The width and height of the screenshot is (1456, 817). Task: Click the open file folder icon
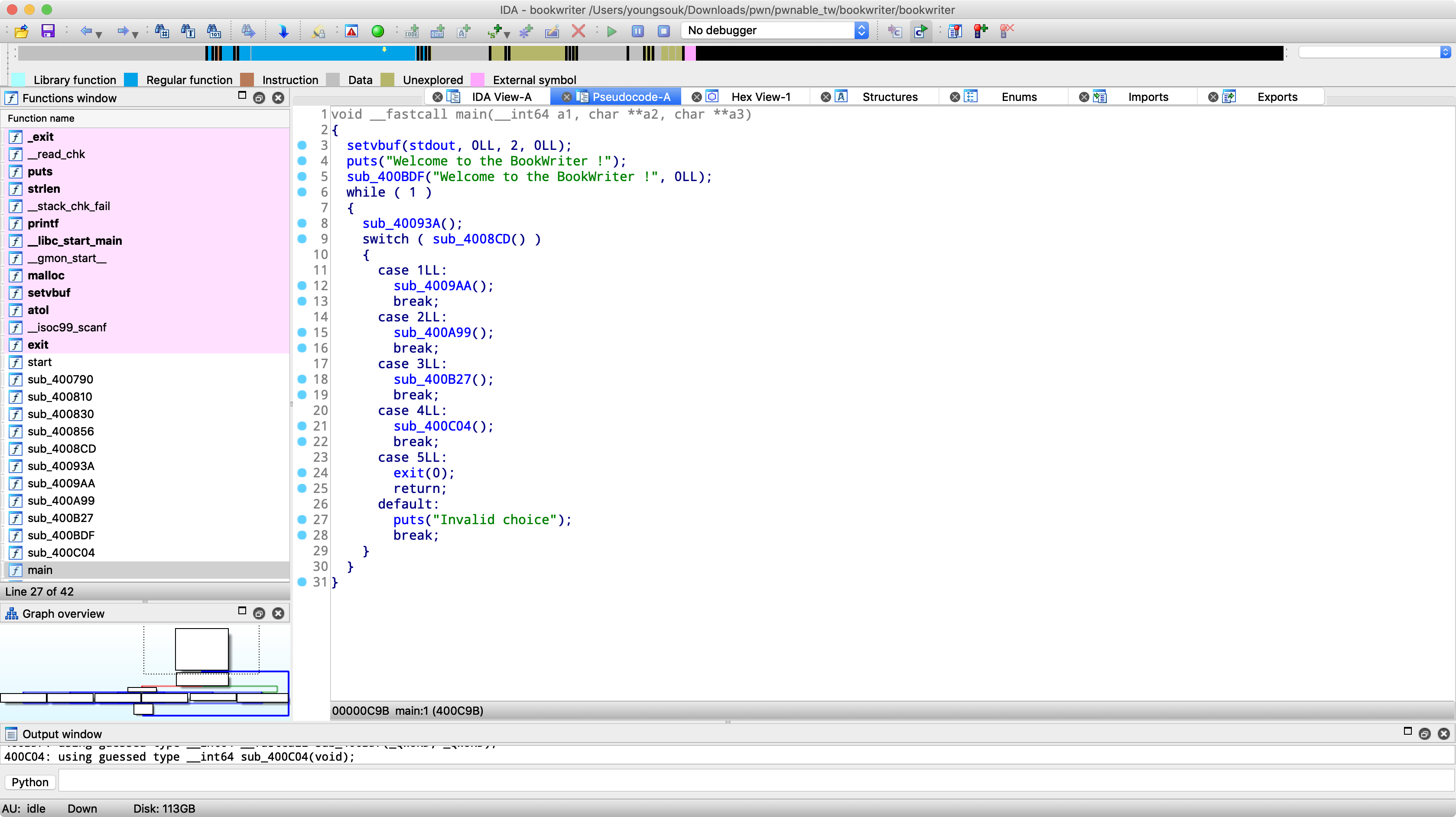(22, 31)
